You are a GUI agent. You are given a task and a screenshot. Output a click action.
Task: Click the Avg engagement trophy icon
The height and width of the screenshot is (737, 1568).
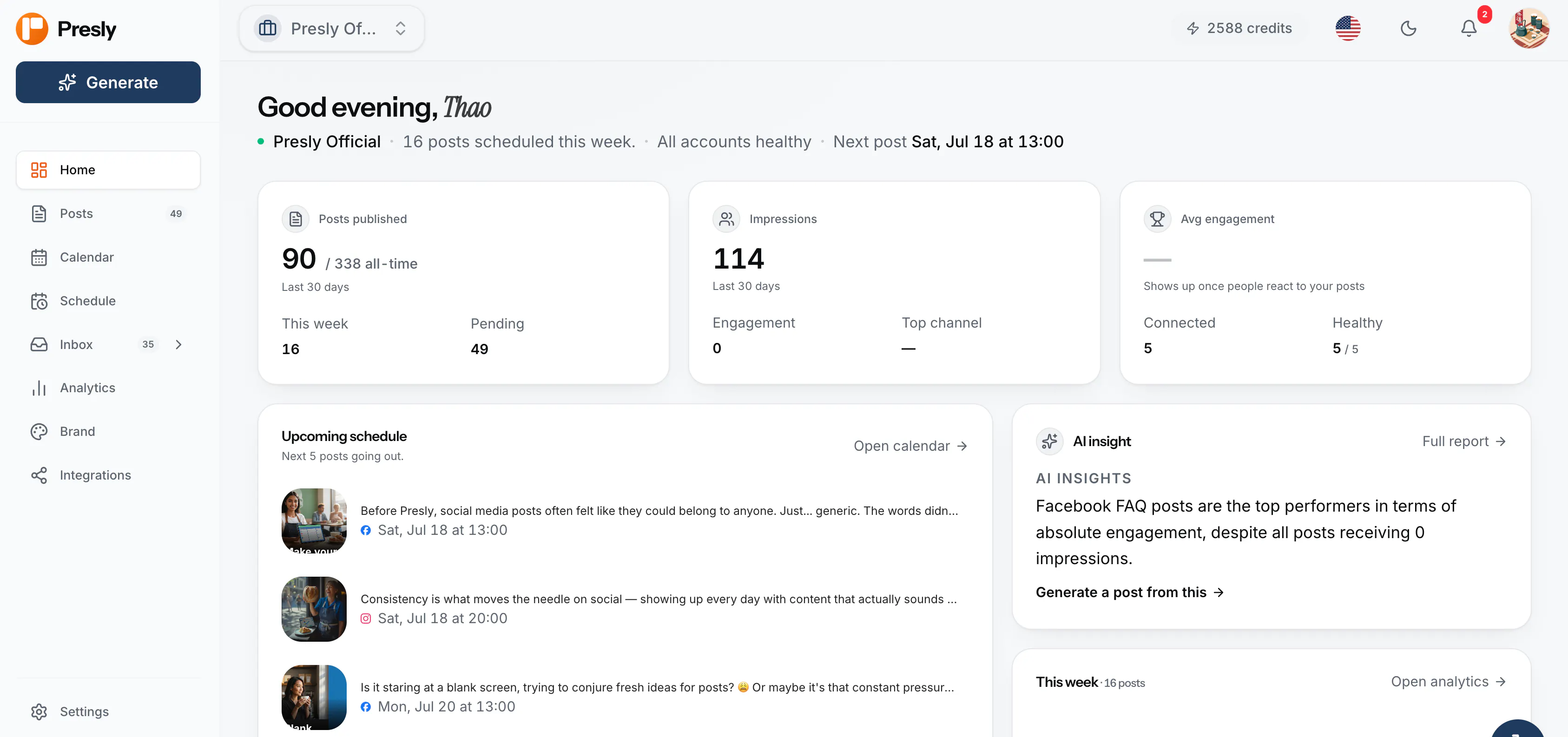(1157, 219)
